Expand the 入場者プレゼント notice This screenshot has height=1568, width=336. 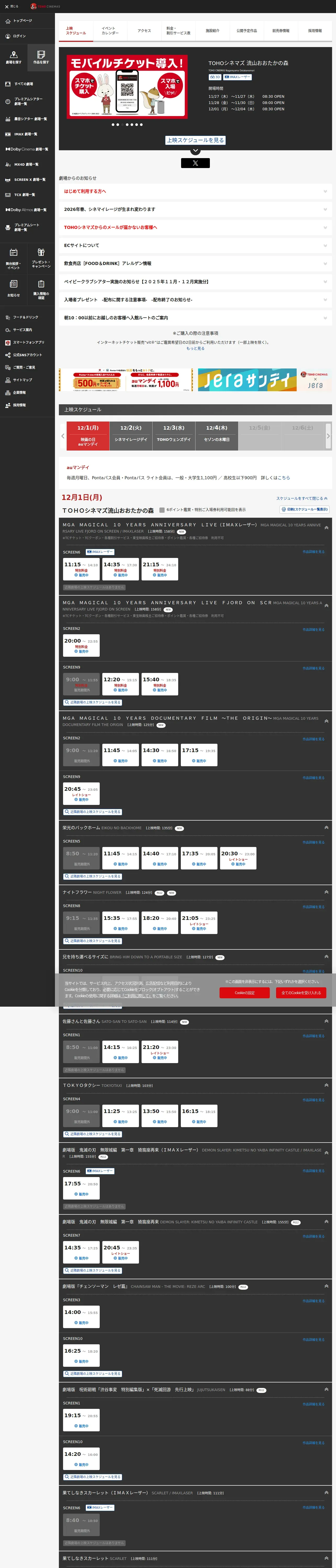coord(195,299)
